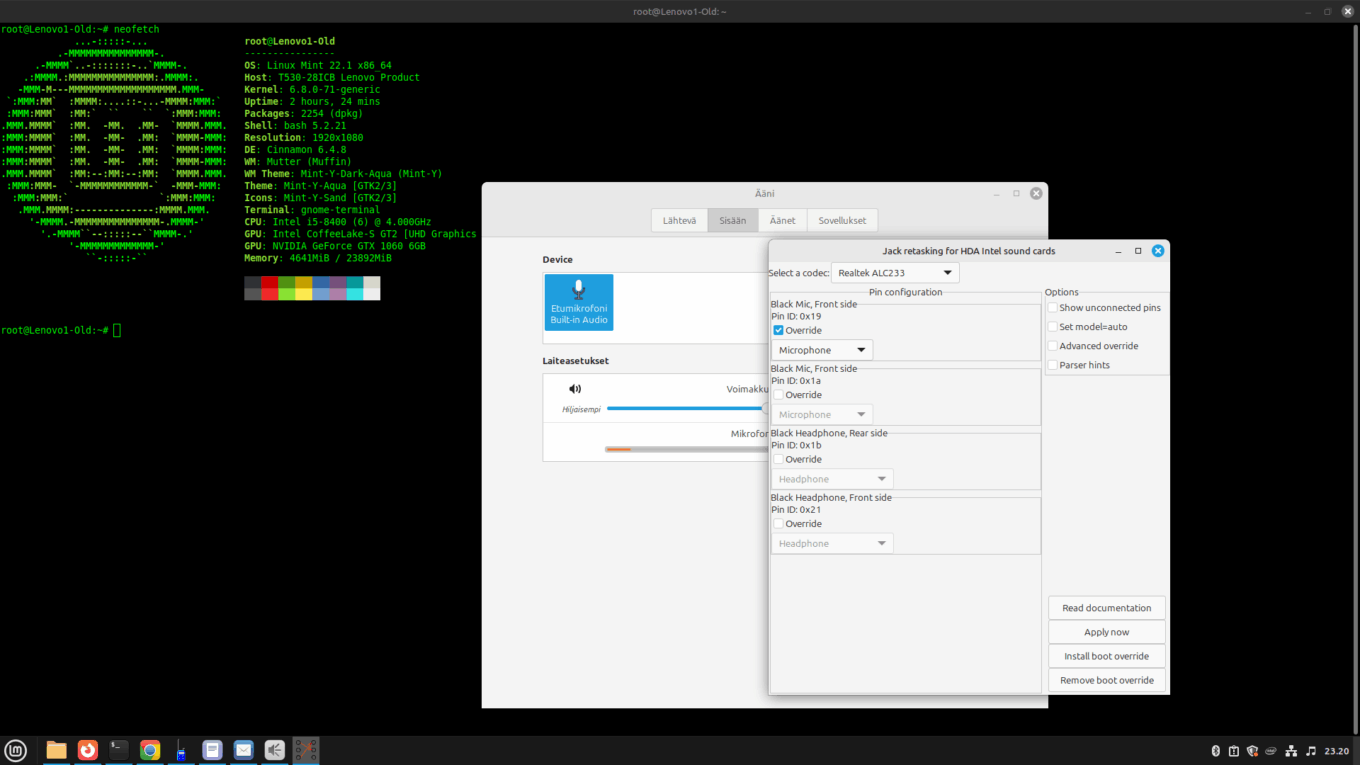Click the 'Kernel: 6.8.0-71-generic' line in terminal
Image resolution: width=1360 pixels, height=765 pixels.
click(310, 89)
